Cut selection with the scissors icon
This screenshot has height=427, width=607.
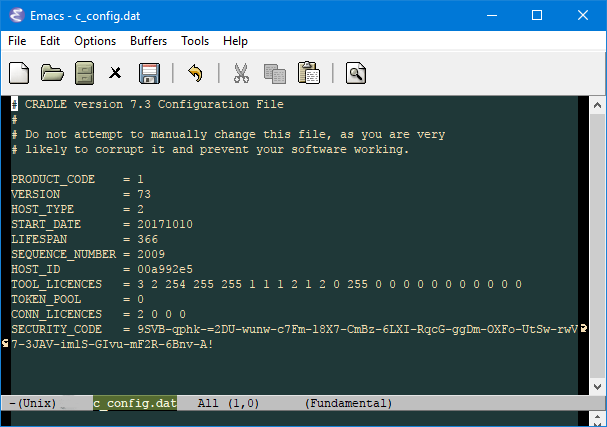point(241,73)
